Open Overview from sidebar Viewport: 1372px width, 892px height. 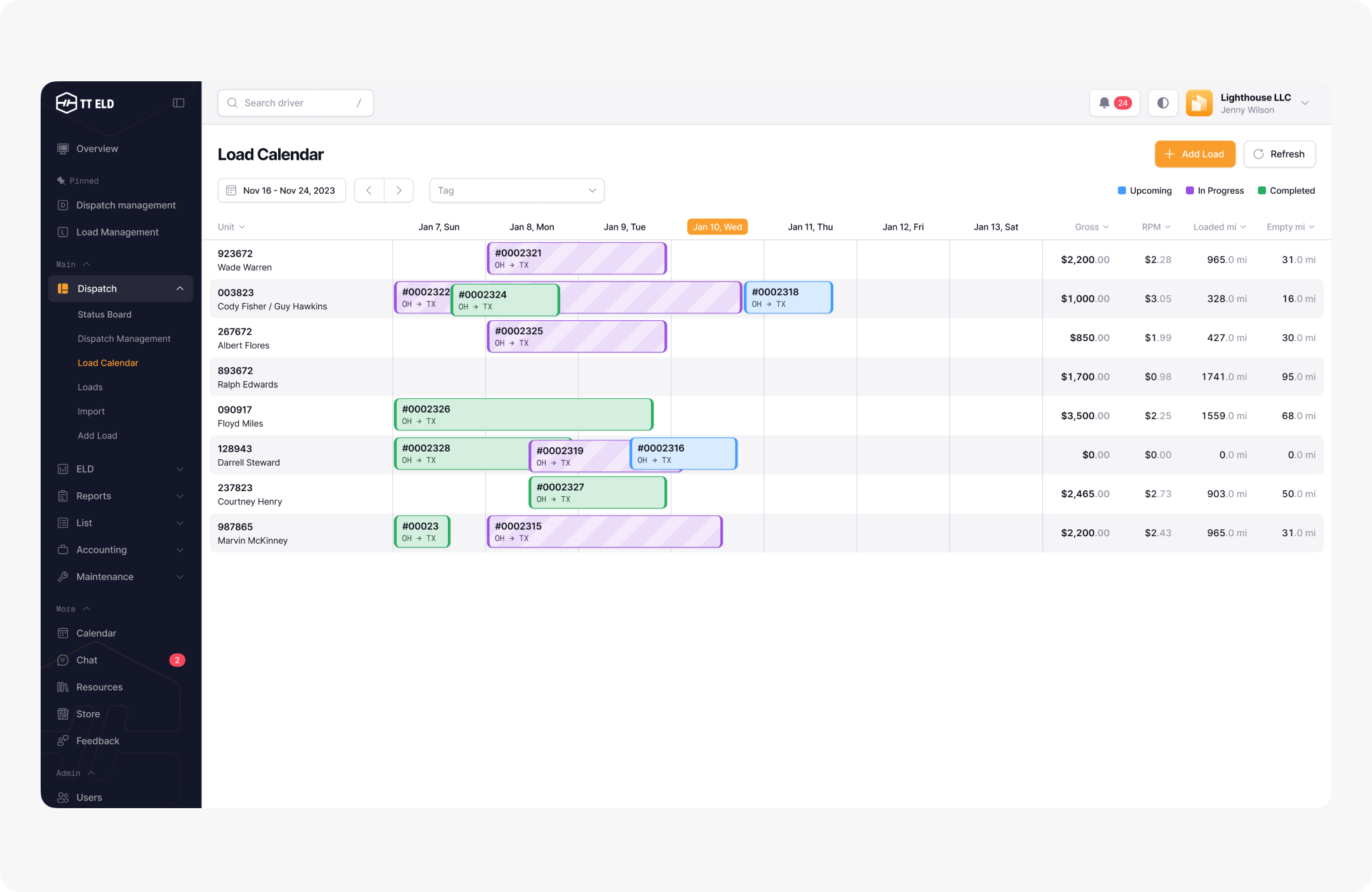tap(97, 149)
